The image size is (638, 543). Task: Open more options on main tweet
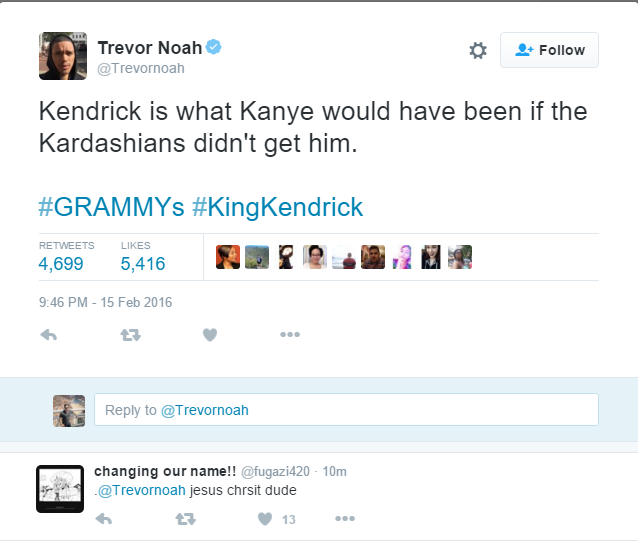(x=290, y=335)
